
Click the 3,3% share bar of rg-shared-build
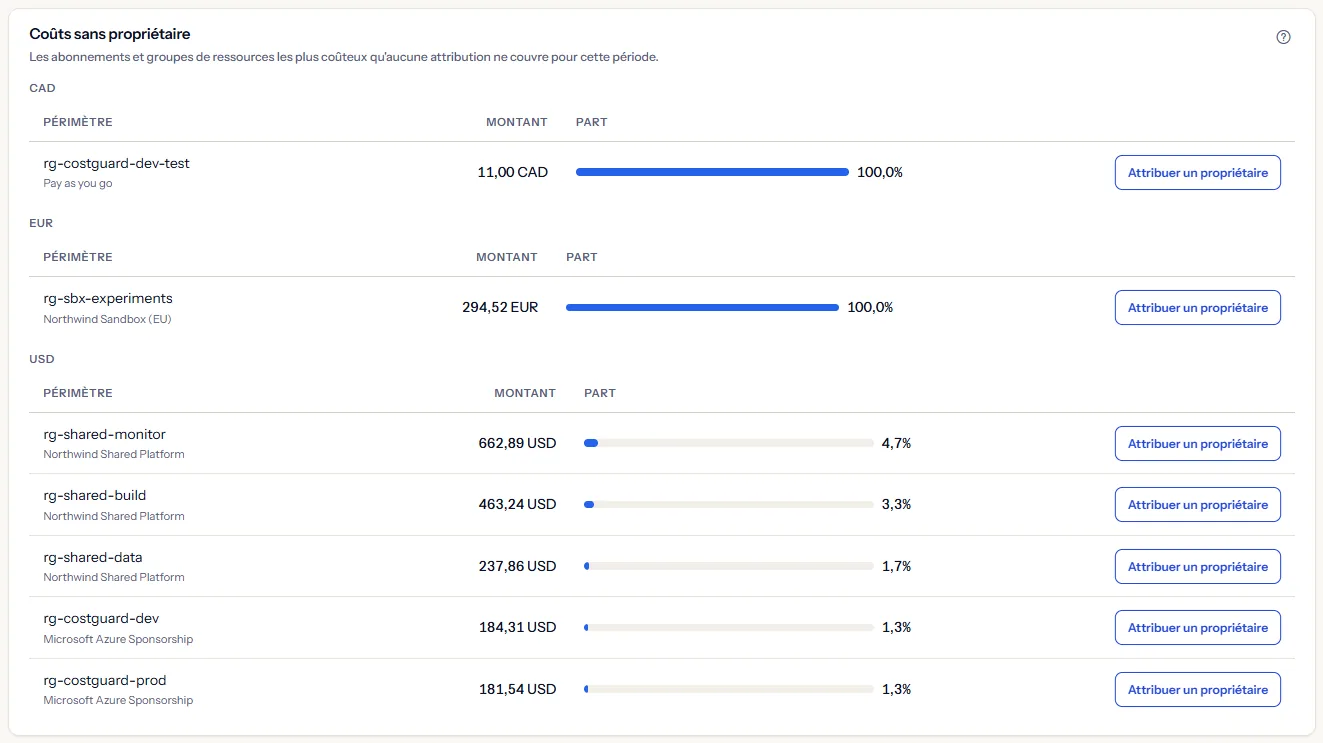pyautogui.click(x=729, y=504)
